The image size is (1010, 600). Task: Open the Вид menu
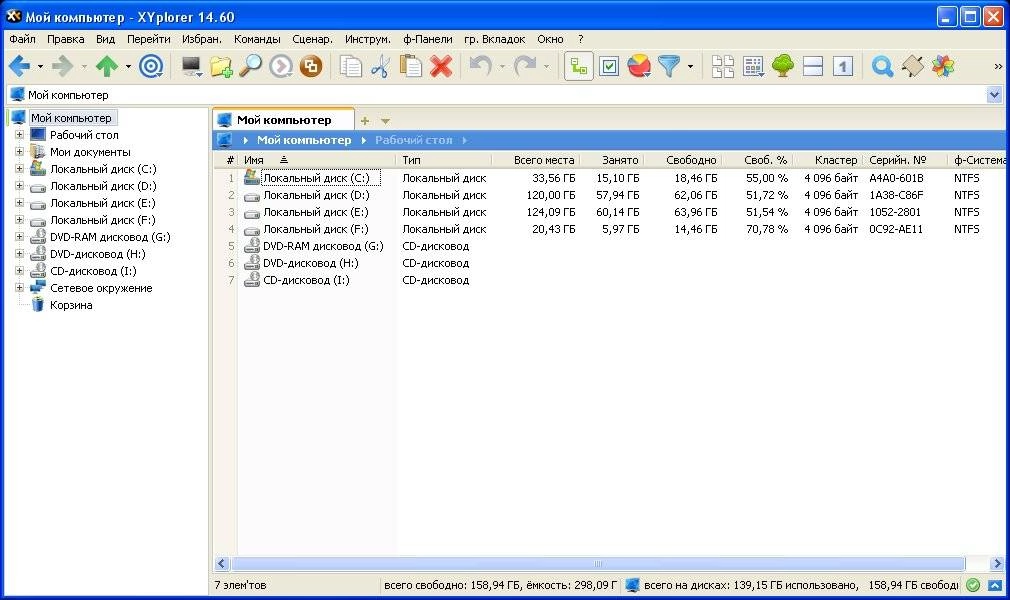pyautogui.click(x=106, y=39)
